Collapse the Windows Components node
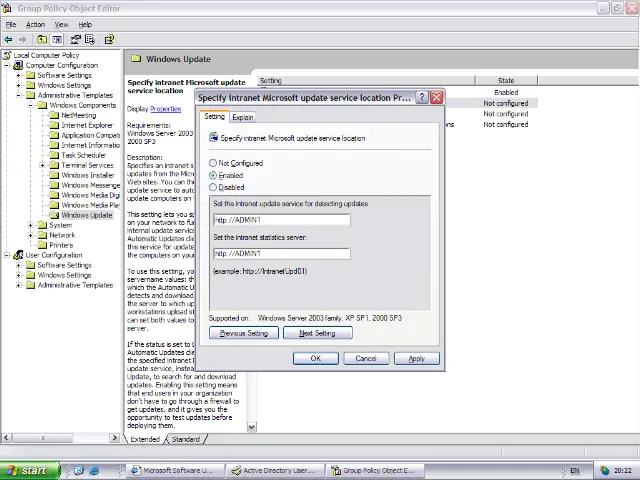The height and width of the screenshot is (480, 640). coord(31,105)
